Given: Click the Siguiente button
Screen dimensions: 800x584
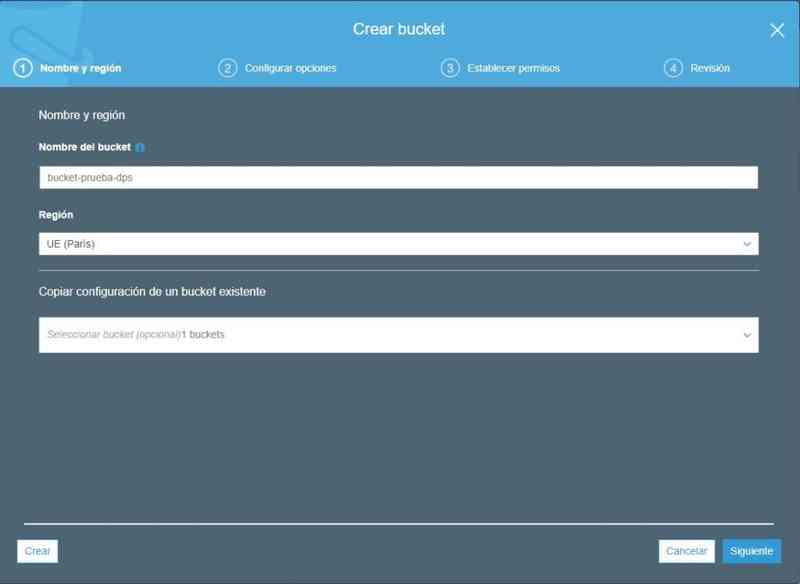Looking at the screenshot, I should (751, 551).
